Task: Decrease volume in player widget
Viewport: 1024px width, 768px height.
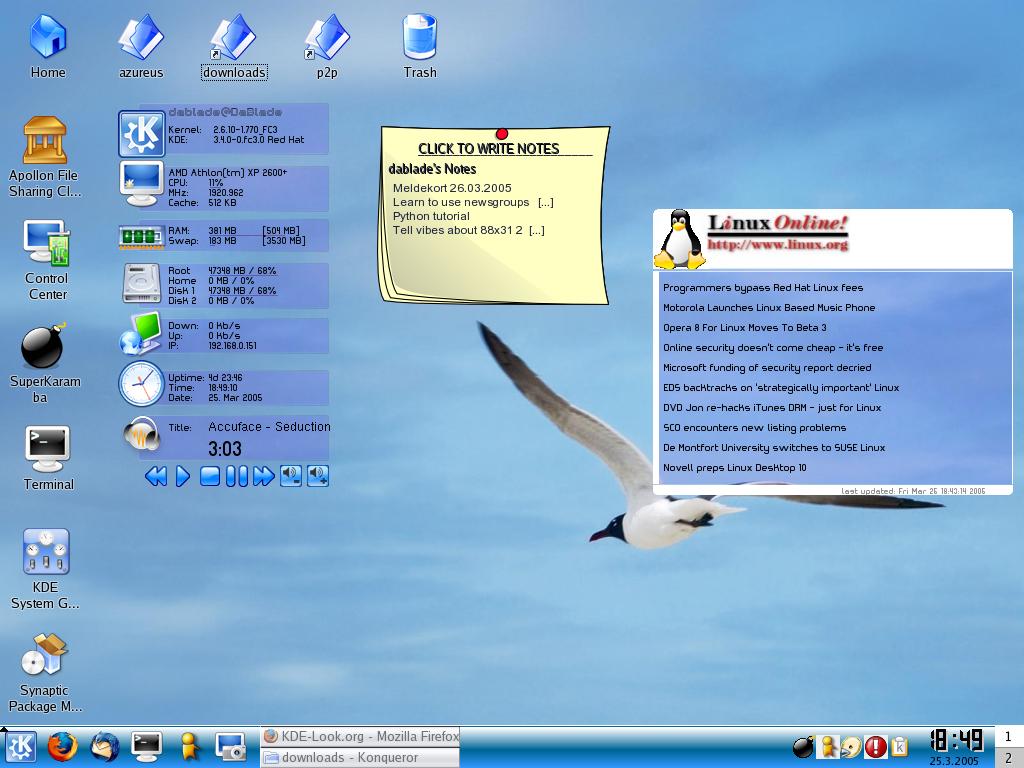Action: (x=291, y=476)
